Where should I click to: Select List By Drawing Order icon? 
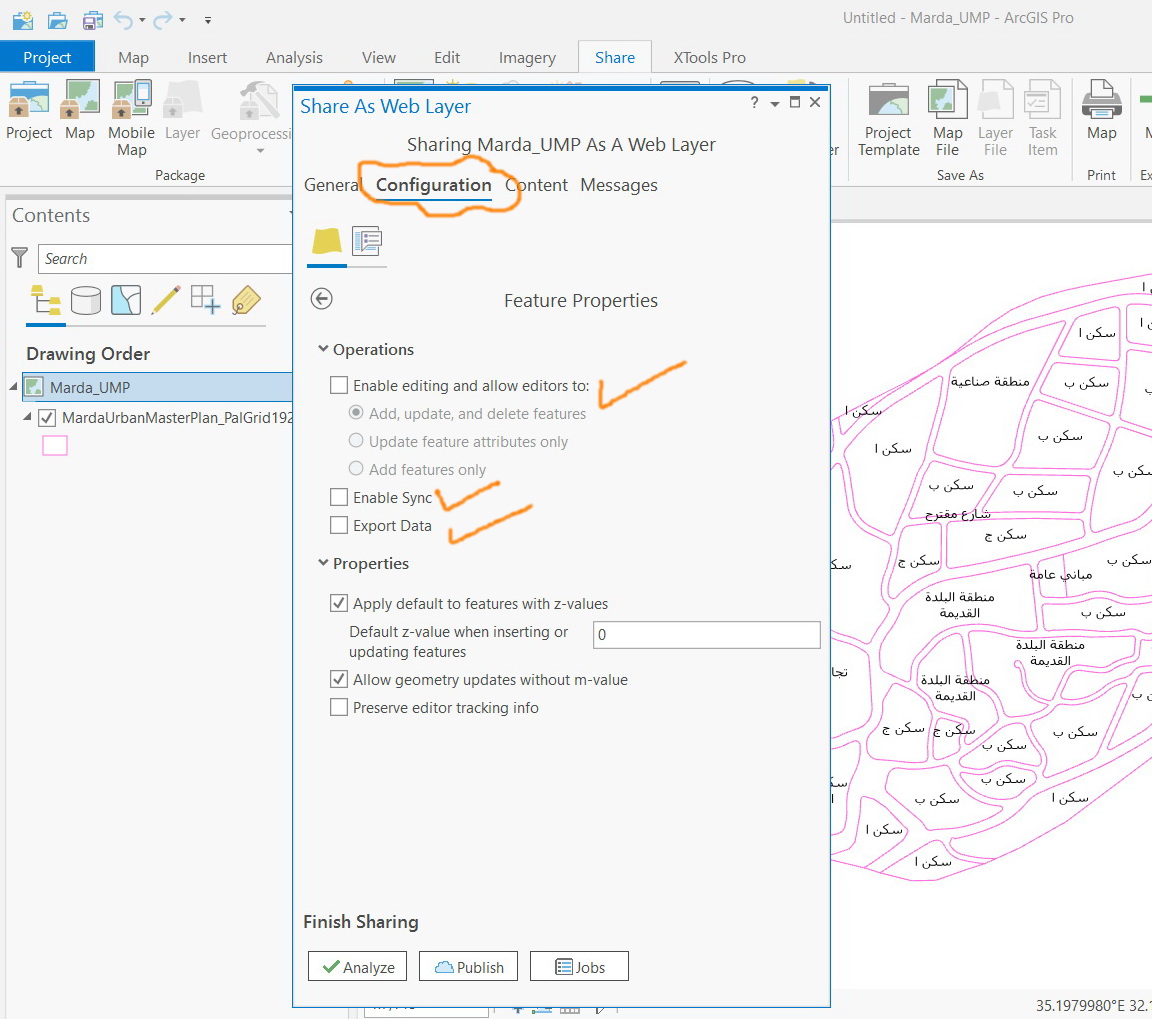(x=46, y=300)
